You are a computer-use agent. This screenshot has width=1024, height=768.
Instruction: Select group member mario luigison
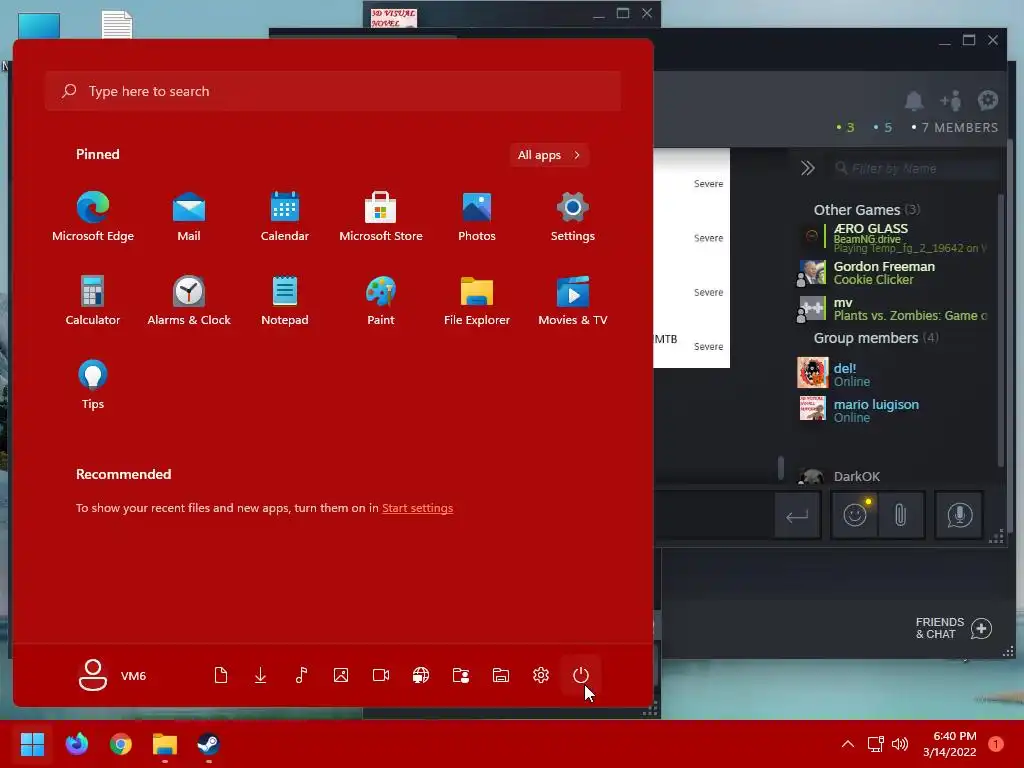(x=895, y=410)
